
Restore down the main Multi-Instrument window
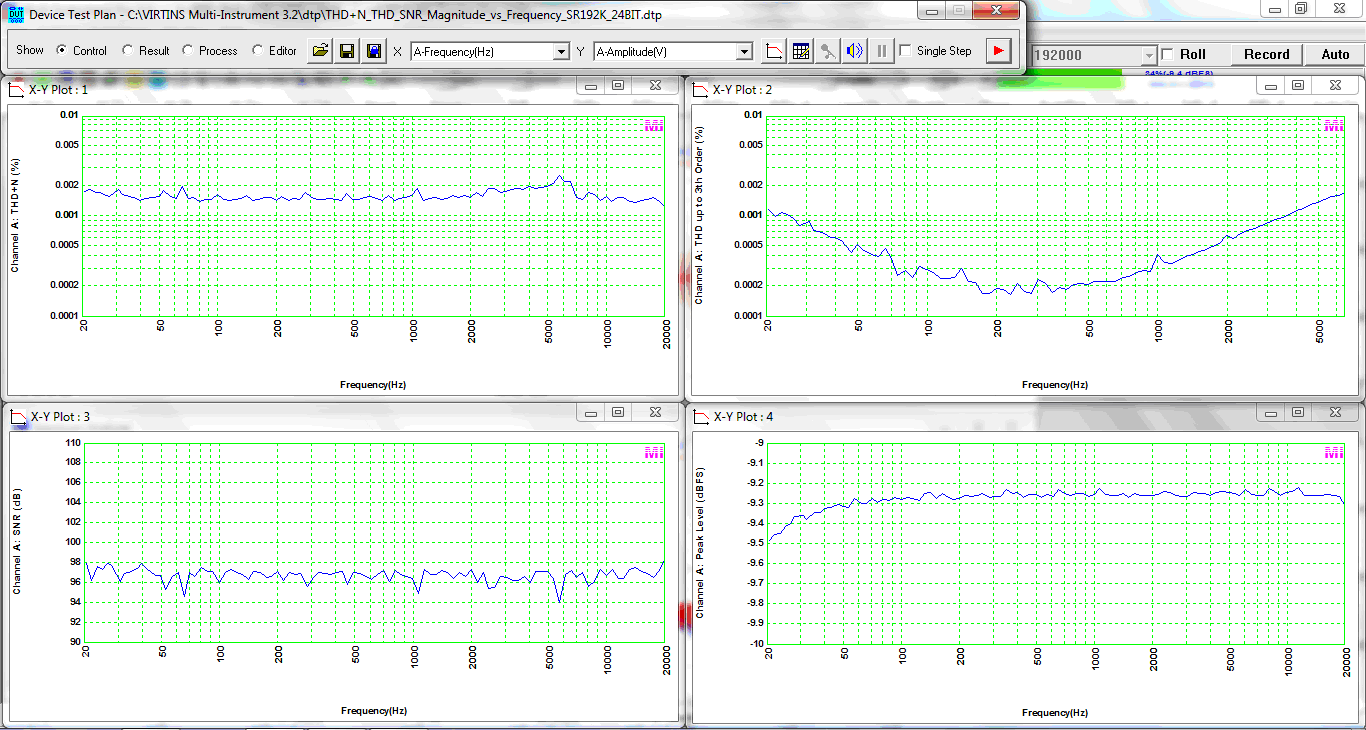pyautogui.click(x=1301, y=8)
